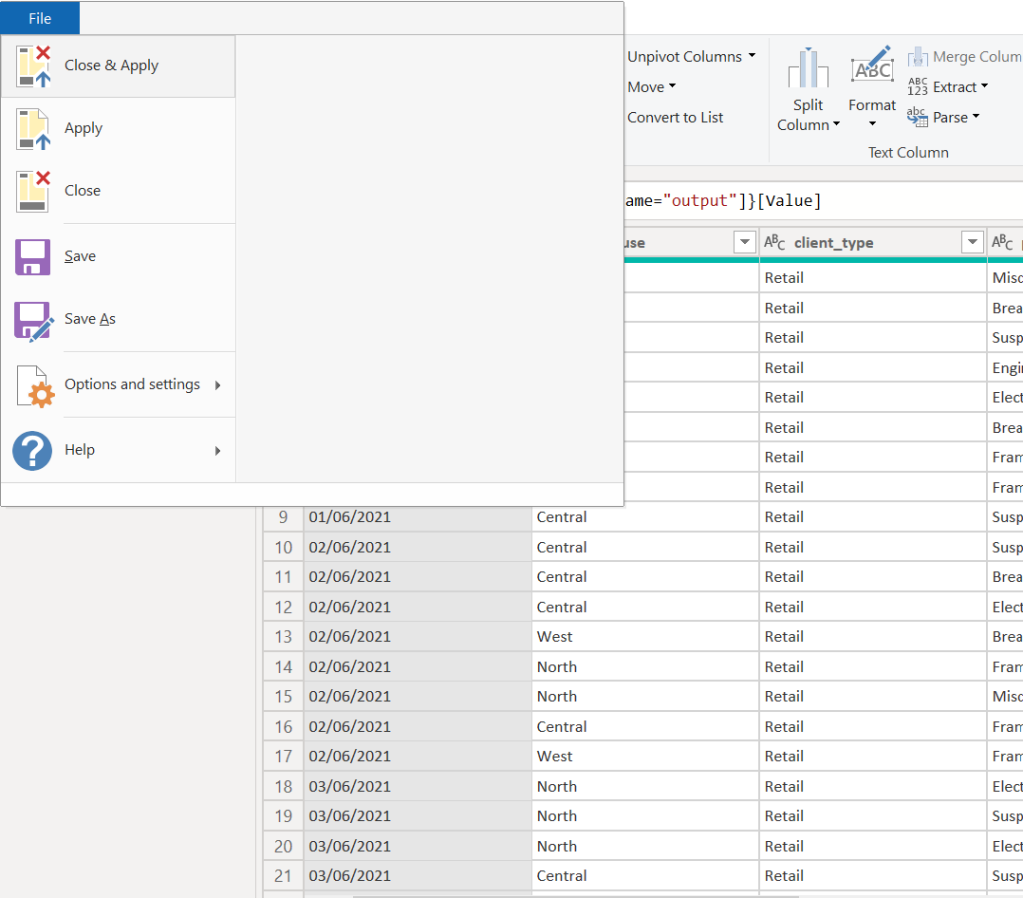Screen dimensions: 1023x898
Task: Open the Format dropdown arrow
Action: point(872,123)
